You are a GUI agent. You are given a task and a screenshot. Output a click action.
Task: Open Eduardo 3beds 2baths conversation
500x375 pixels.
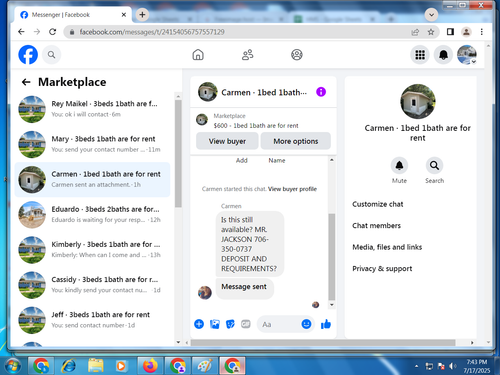93,215
